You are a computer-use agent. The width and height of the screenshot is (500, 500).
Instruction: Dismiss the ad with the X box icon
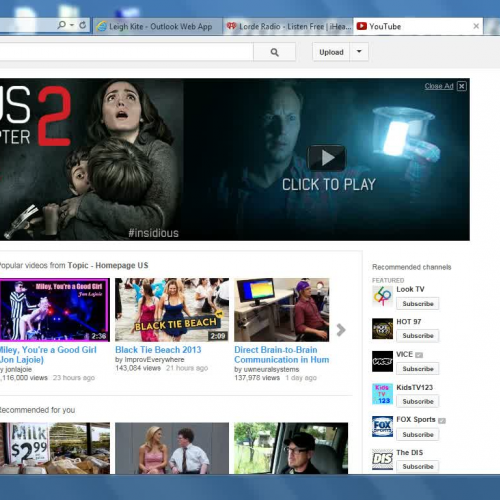tap(462, 86)
